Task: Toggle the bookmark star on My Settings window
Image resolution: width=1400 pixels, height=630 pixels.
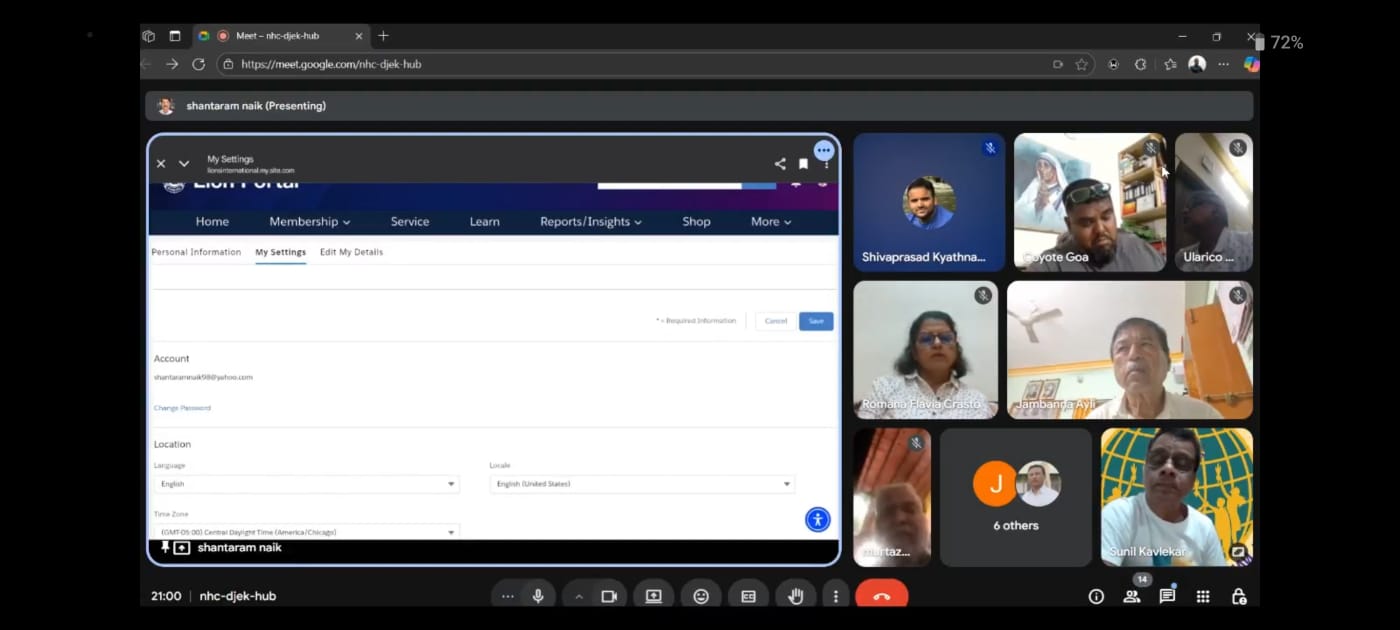Action: pos(802,163)
